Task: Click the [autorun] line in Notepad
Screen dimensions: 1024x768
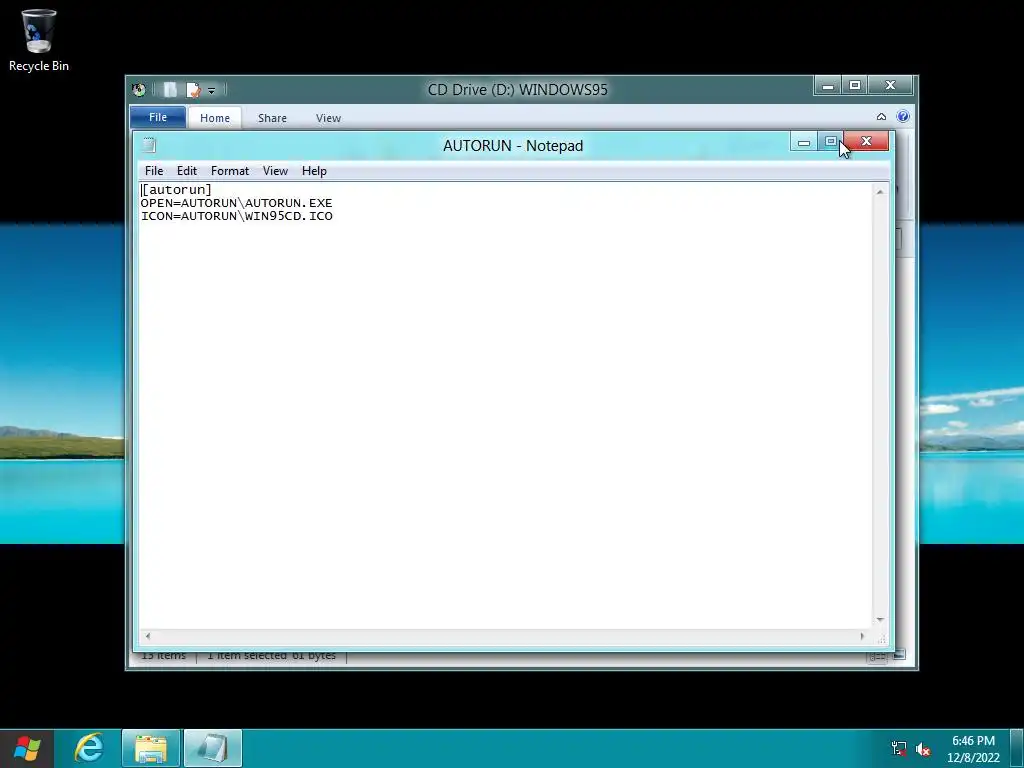Action: (176, 189)
